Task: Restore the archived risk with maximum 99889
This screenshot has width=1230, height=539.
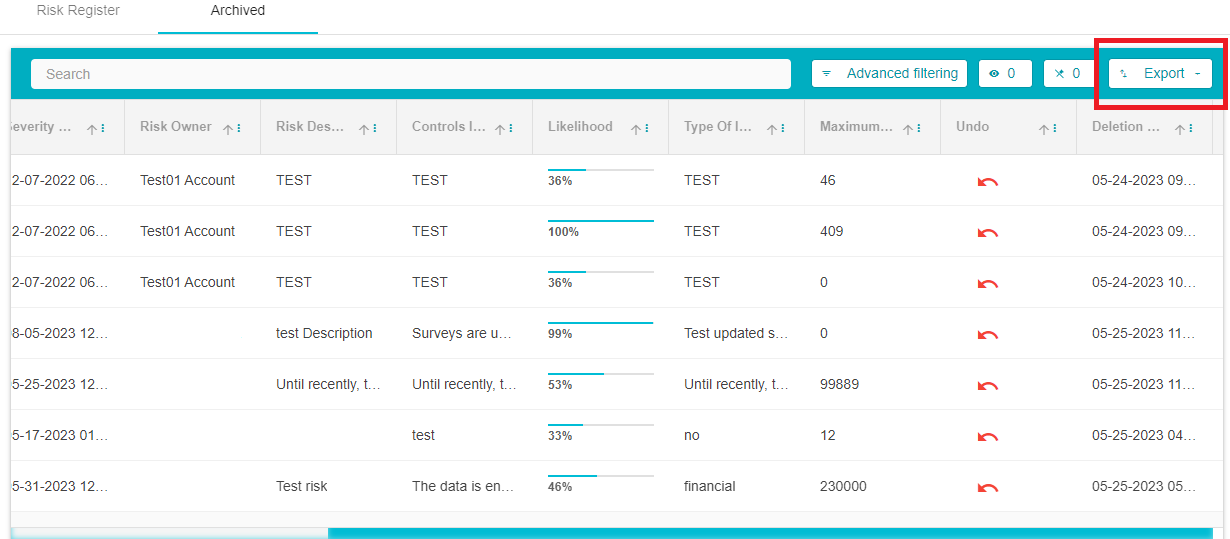Action: pos(987,385)
